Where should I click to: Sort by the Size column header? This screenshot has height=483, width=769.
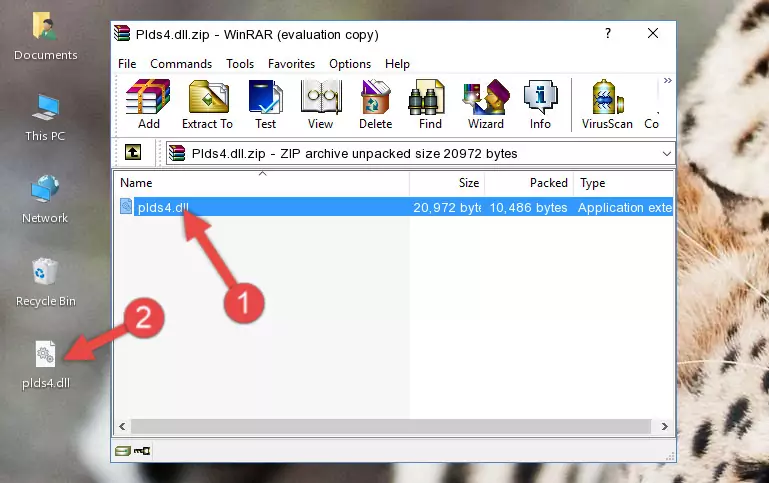(447, 183)
